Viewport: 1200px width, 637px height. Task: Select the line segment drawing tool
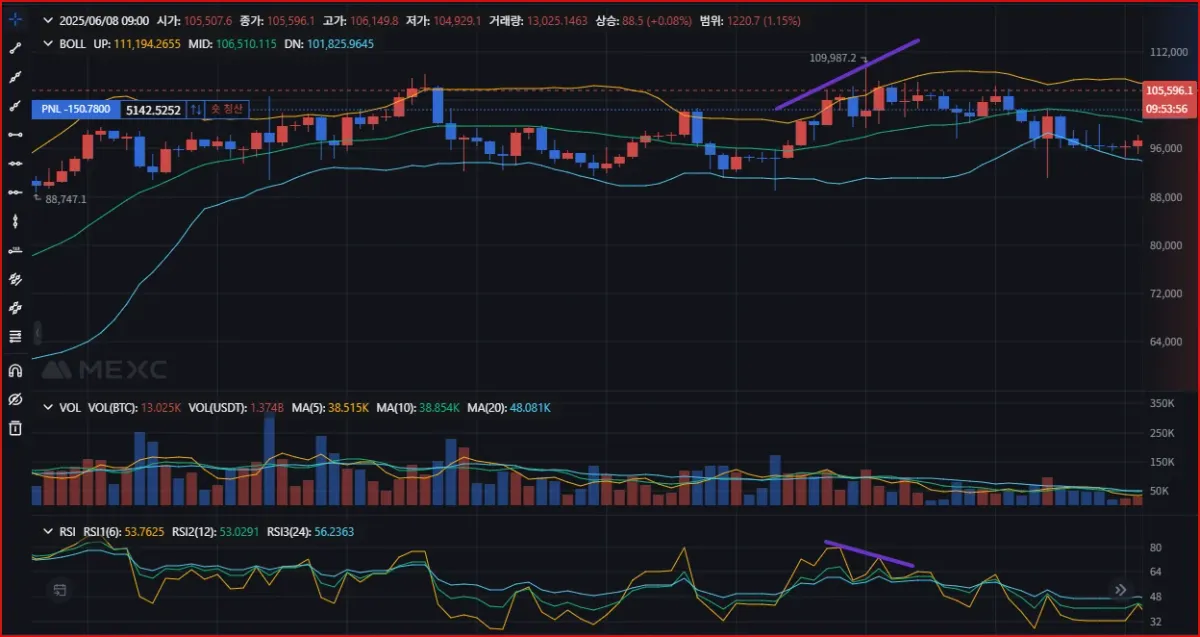(x=15, y=48)
